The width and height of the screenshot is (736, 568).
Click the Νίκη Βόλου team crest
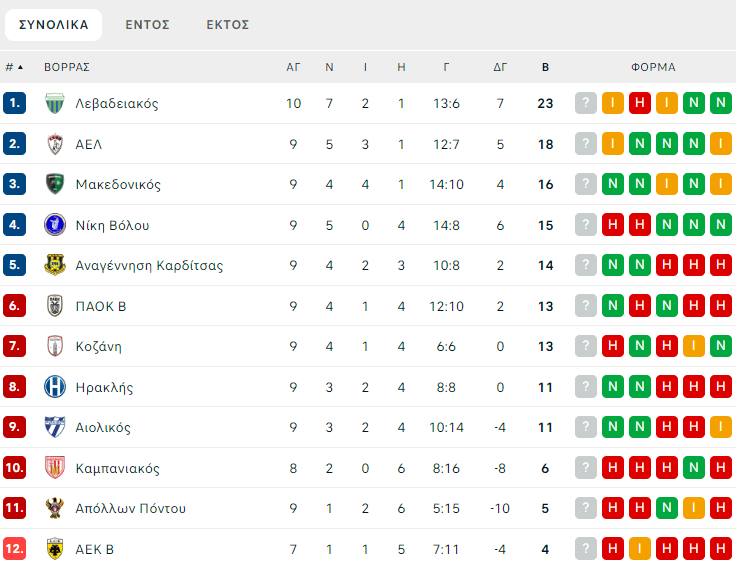tap(55, 225)
